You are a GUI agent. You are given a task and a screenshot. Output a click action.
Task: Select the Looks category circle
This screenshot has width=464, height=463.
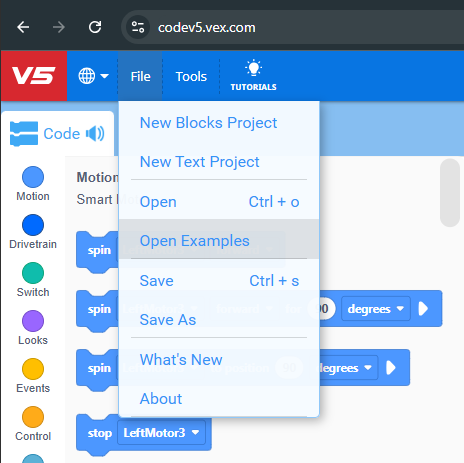(x=33, y=321)
